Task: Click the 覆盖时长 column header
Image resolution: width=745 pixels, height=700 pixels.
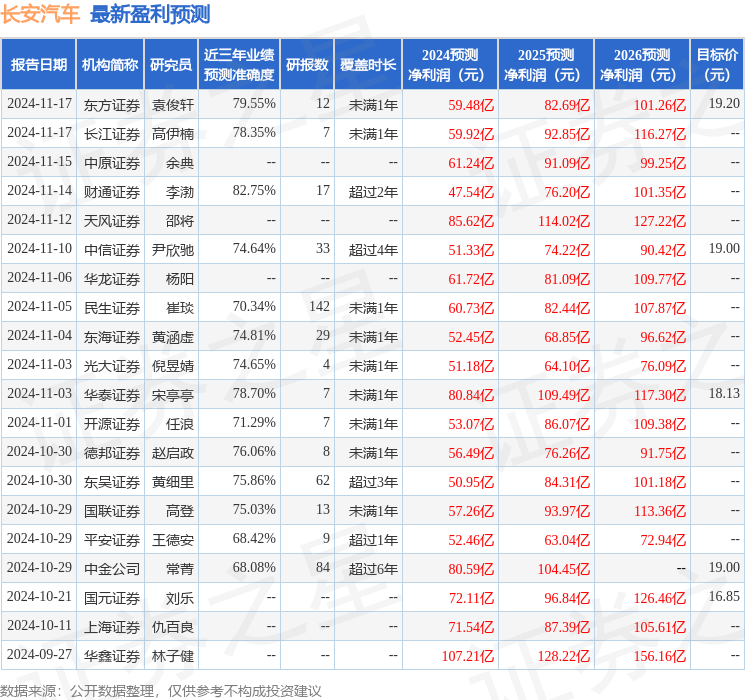Action: coord(368,65)
